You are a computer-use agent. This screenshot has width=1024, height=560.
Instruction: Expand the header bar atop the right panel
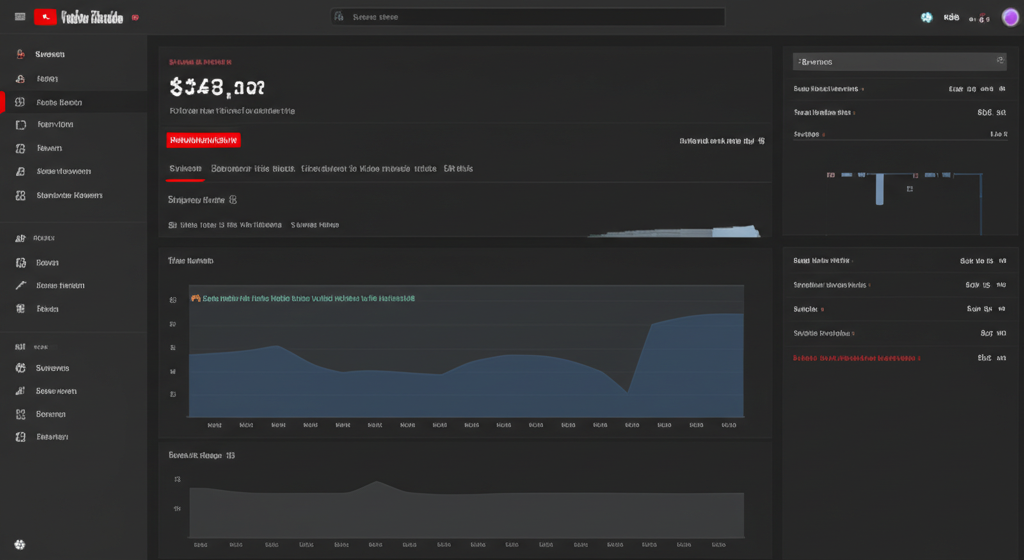(899, 62)
